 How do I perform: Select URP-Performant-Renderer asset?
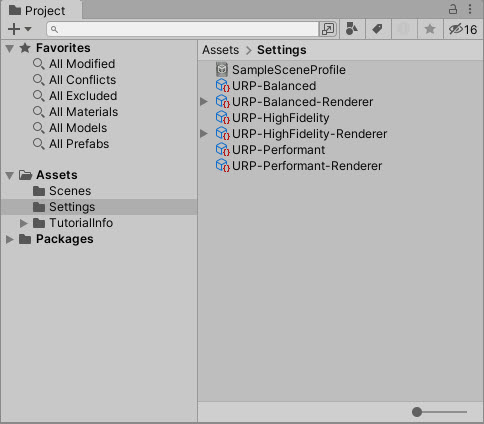(x=307, y=166)
